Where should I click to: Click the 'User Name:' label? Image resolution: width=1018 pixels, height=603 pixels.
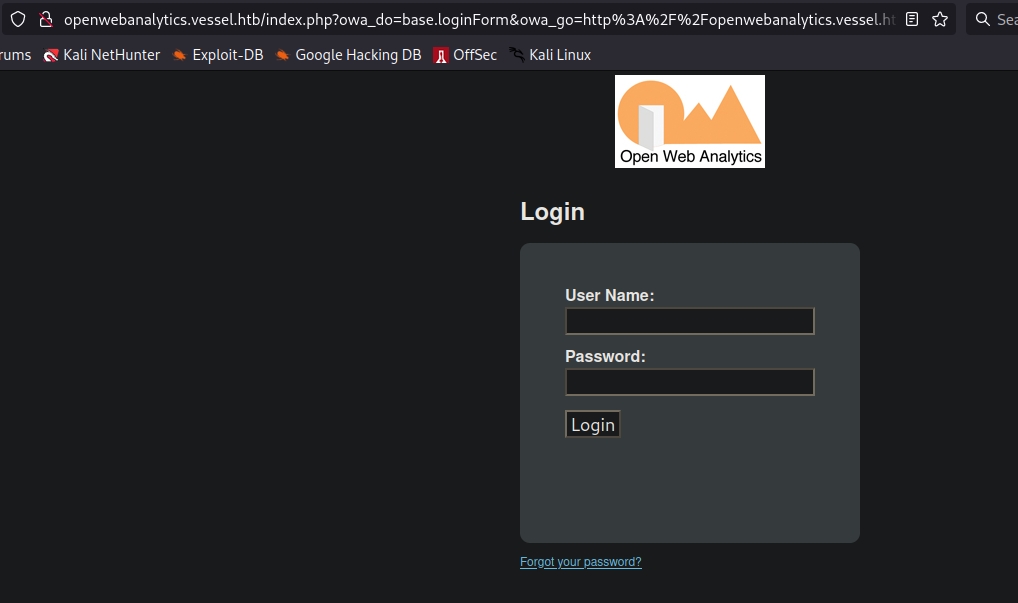tap(609, 295)
